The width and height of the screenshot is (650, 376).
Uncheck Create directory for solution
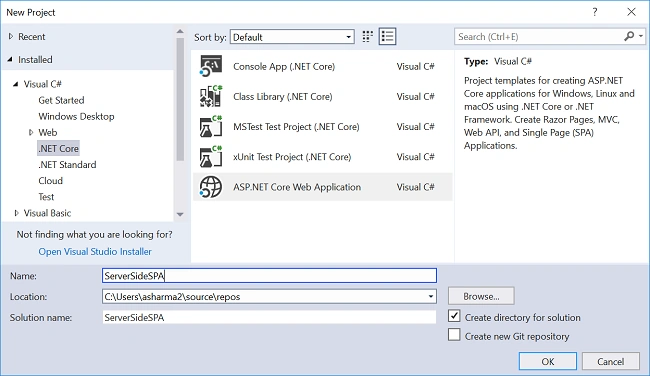point(454,316)
